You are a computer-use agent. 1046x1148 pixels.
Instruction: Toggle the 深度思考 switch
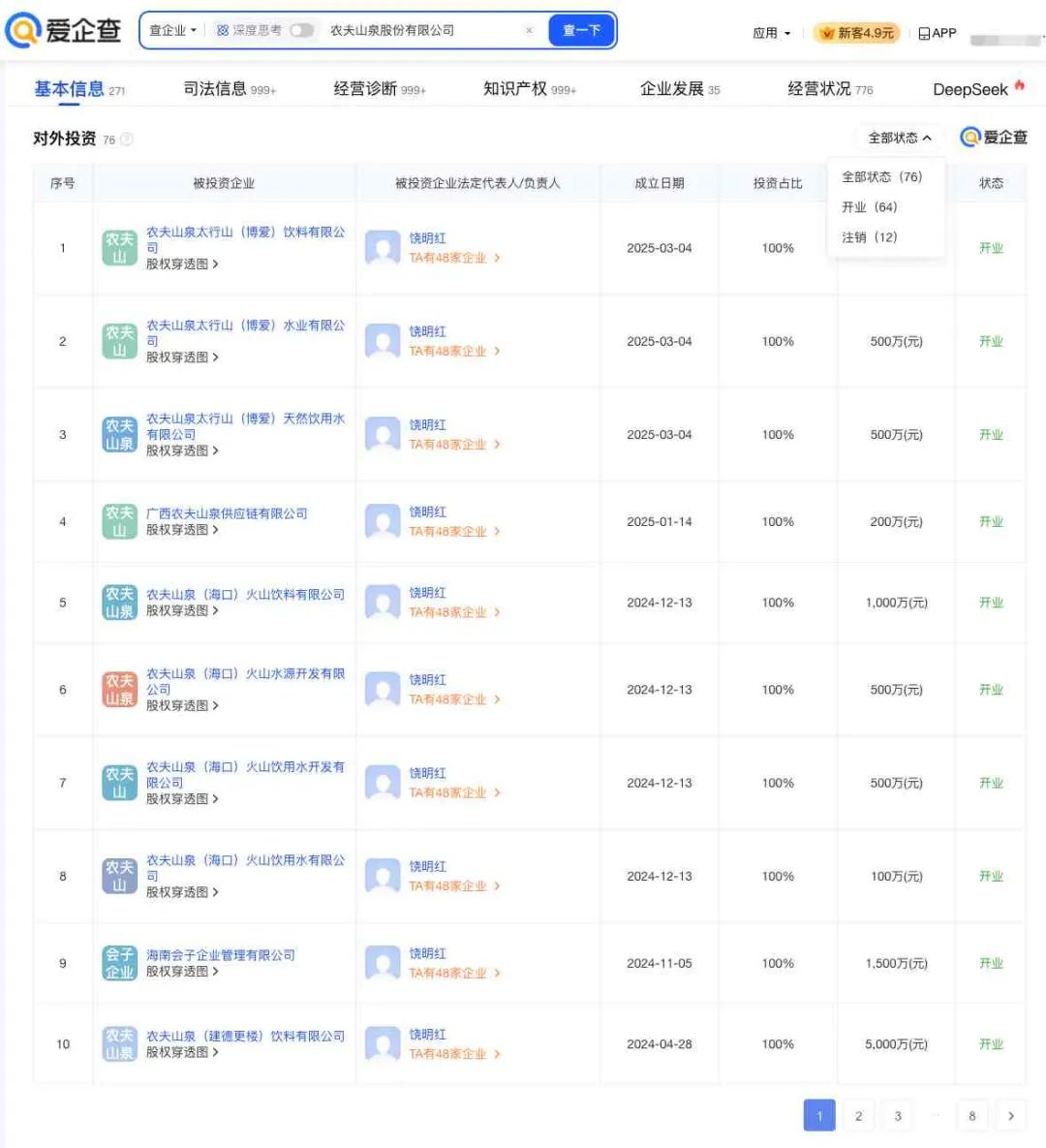coord(301,30)
